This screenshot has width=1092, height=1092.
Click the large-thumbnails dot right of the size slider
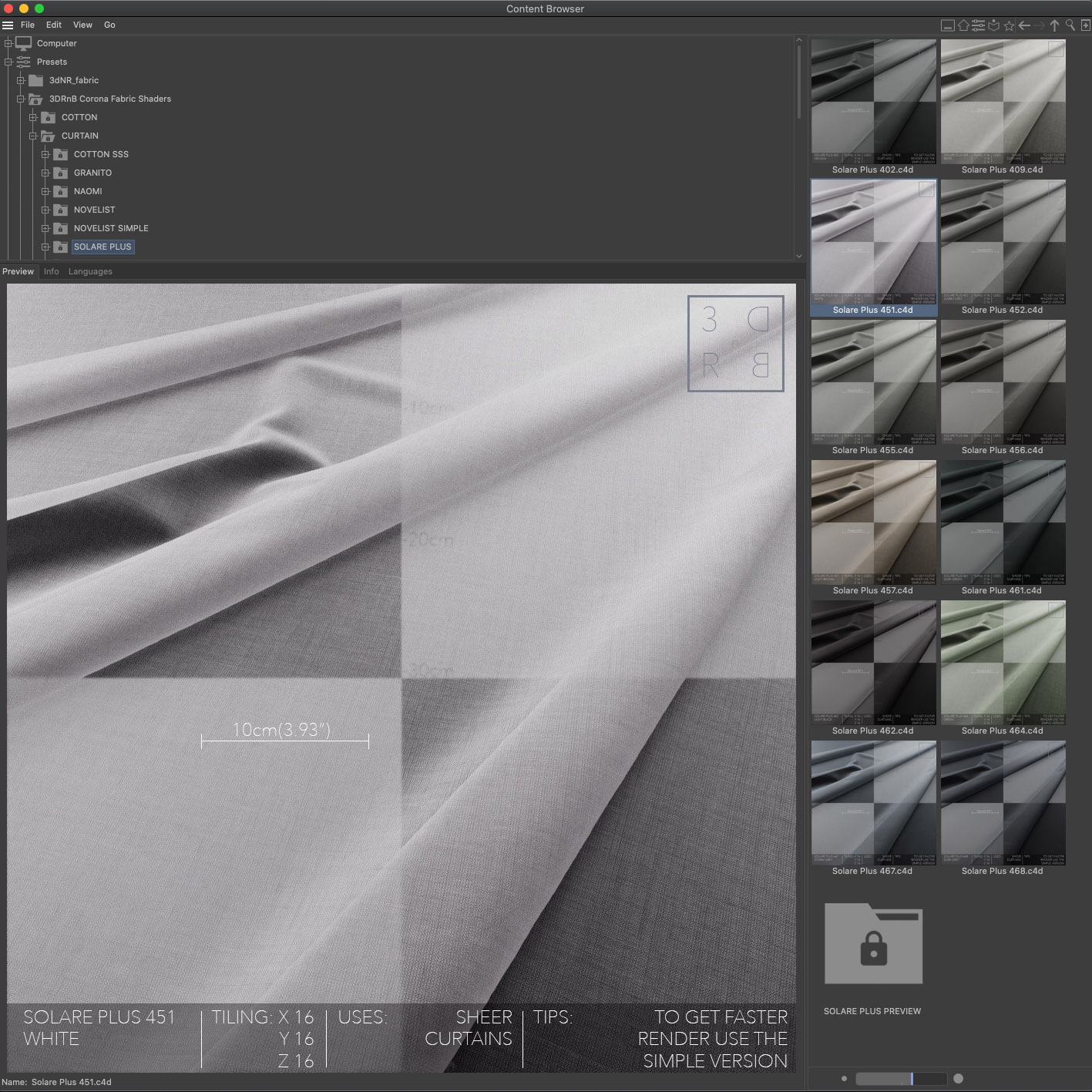coord(958,1079)
